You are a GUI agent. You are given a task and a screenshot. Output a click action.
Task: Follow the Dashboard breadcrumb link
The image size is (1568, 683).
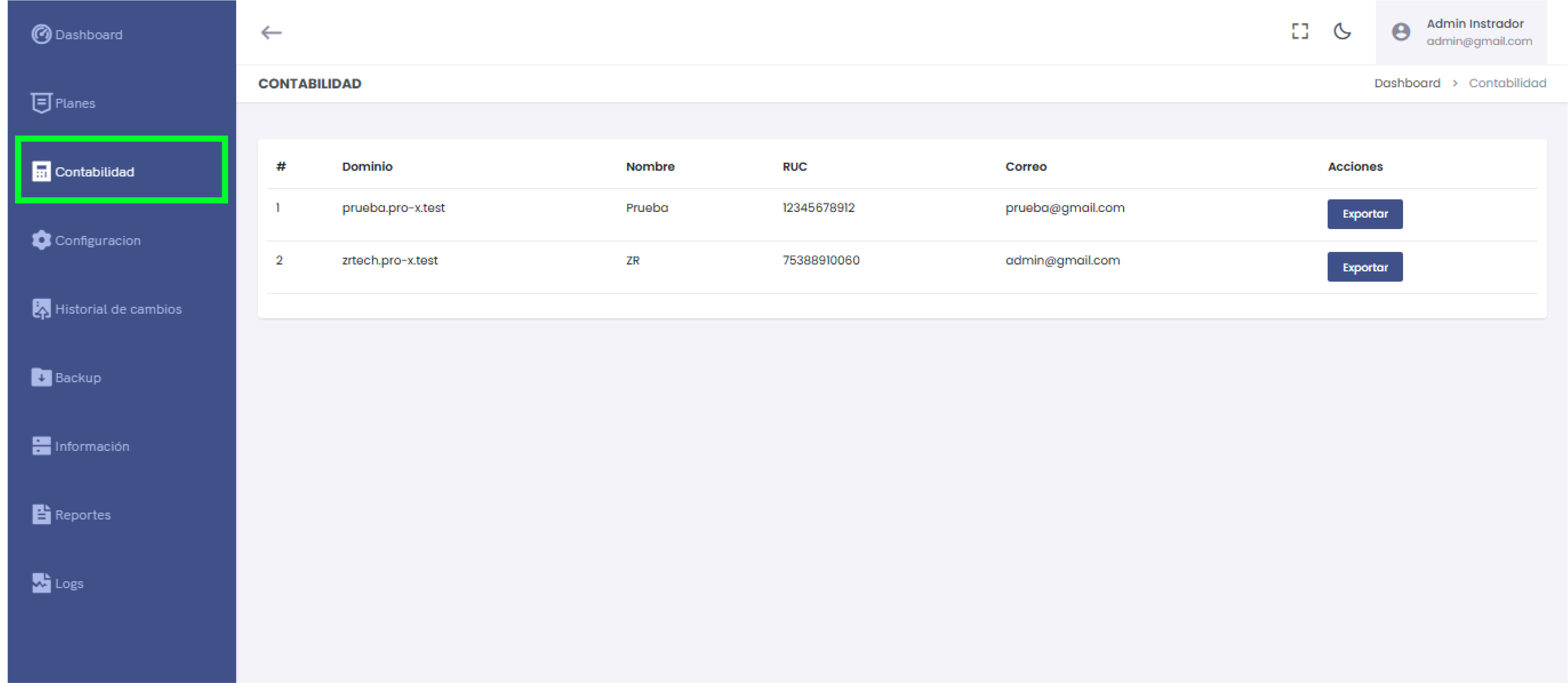[x=1407, y=83]
